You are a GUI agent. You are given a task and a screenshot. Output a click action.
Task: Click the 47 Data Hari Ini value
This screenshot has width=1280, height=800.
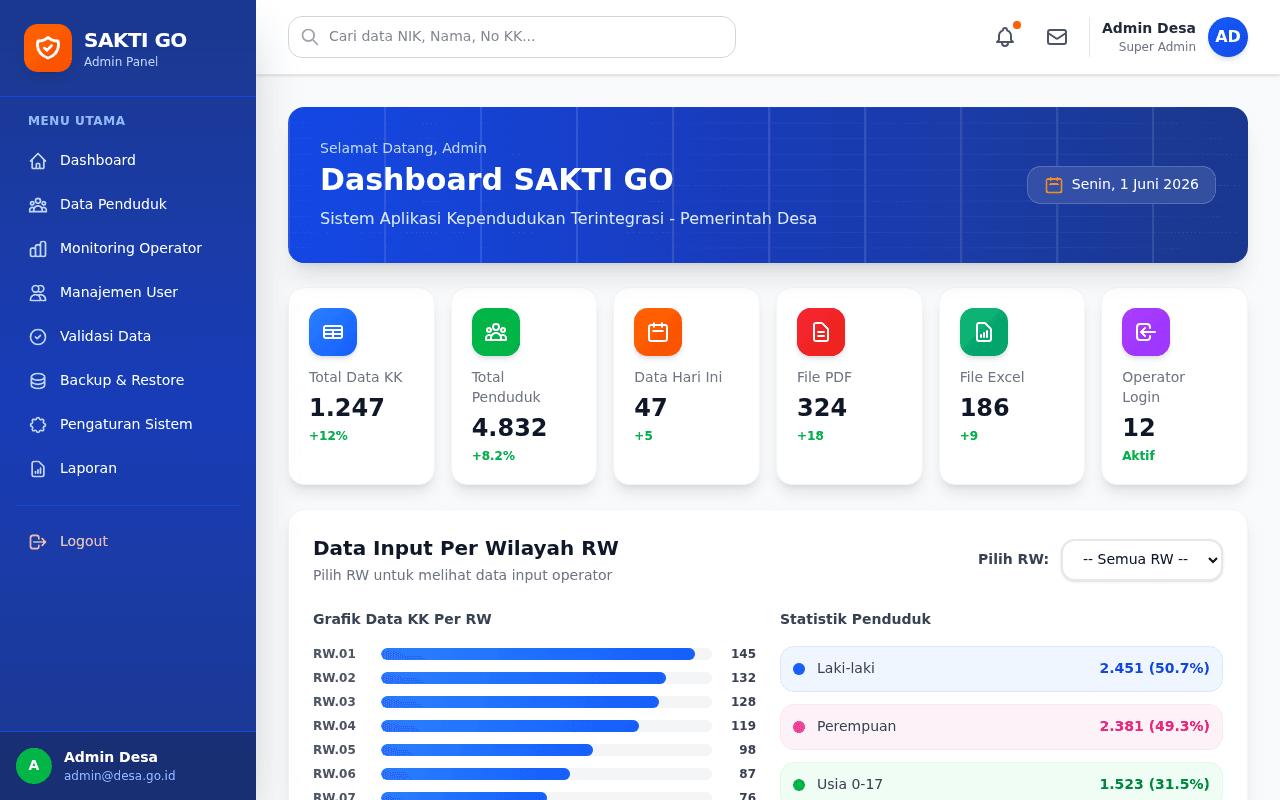(651, 408)
